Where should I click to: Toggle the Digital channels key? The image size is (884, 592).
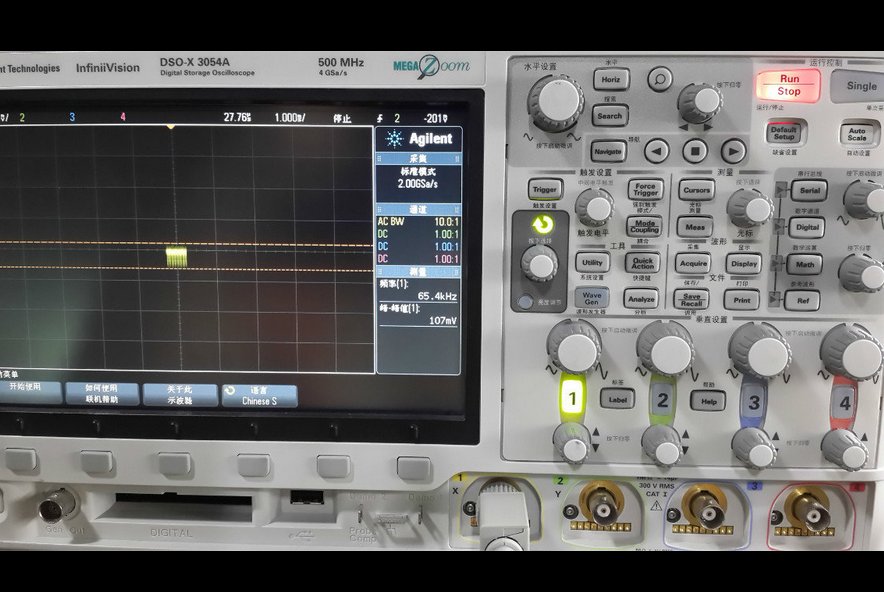point(807,227)
